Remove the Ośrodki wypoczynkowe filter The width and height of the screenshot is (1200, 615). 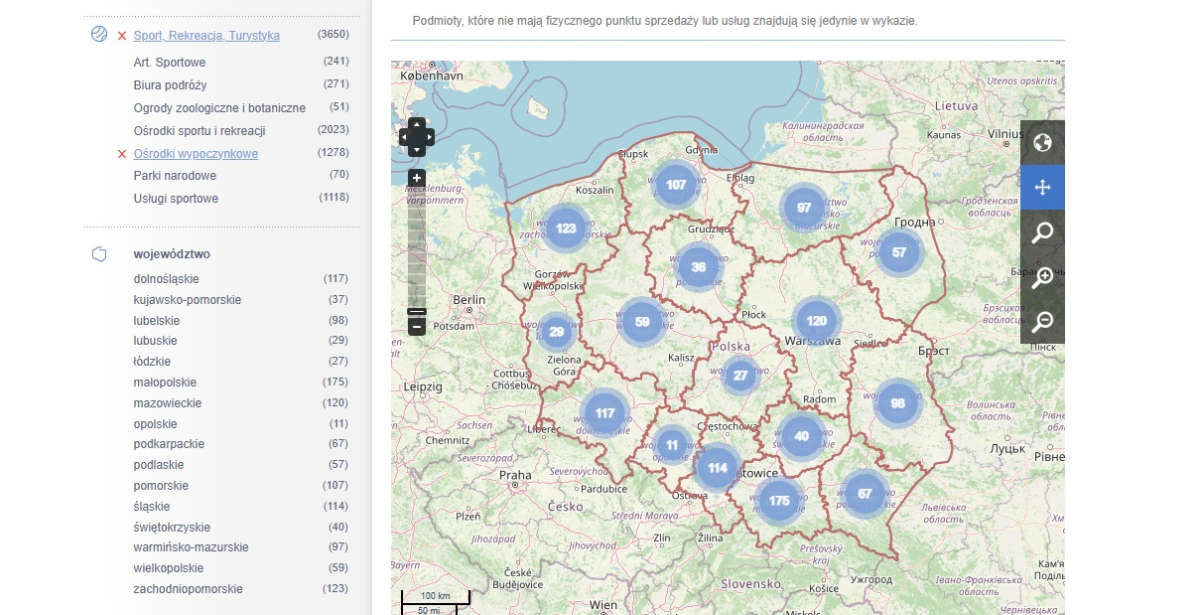tap(122, 154)
